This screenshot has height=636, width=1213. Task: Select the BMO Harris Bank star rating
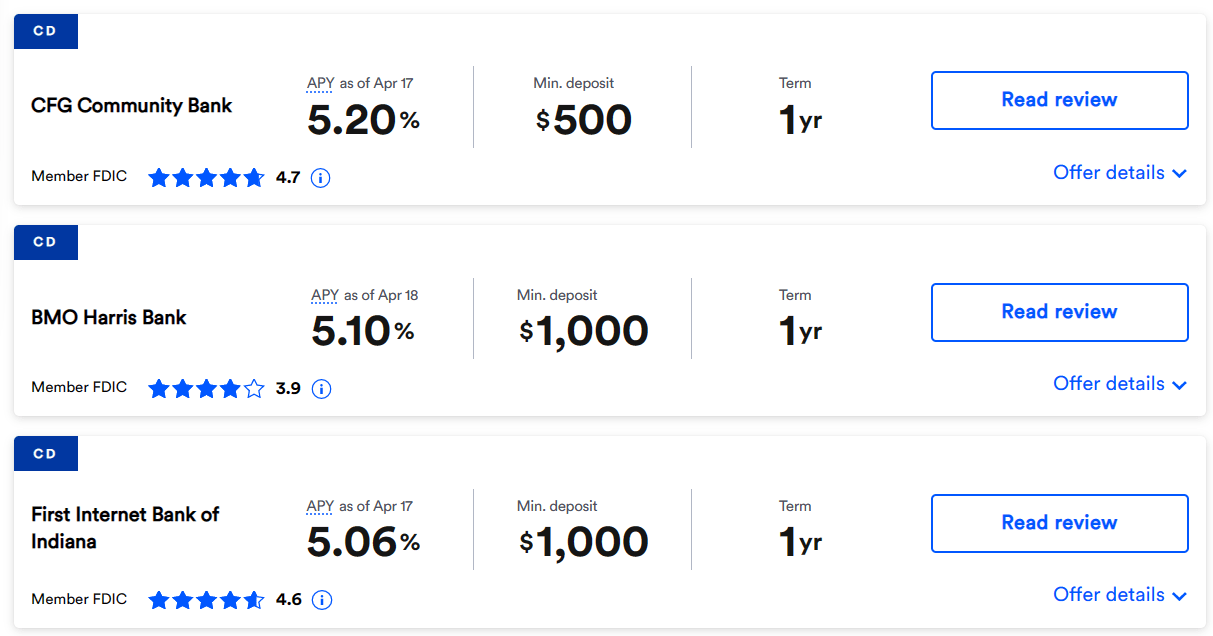206,389
